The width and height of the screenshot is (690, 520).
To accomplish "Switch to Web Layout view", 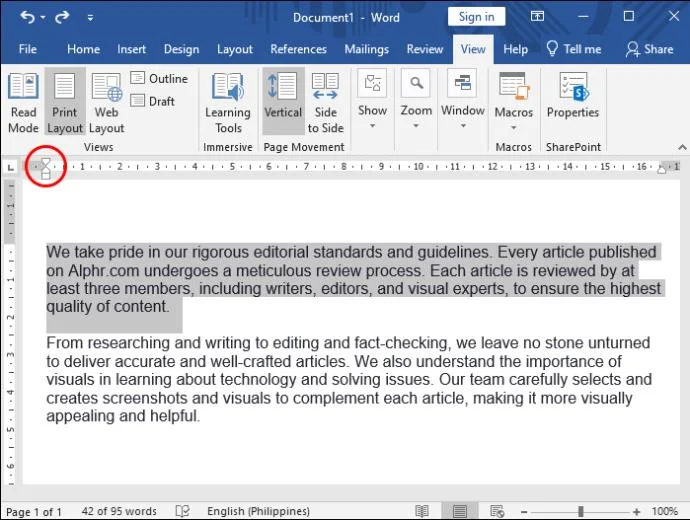I will pos(106,103).
